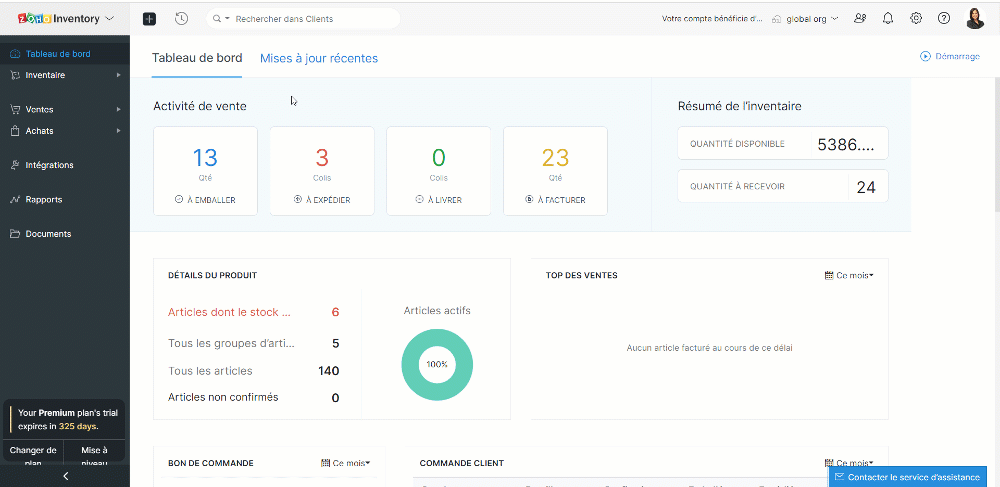Click the Achats bag icon

pos(15,131)
